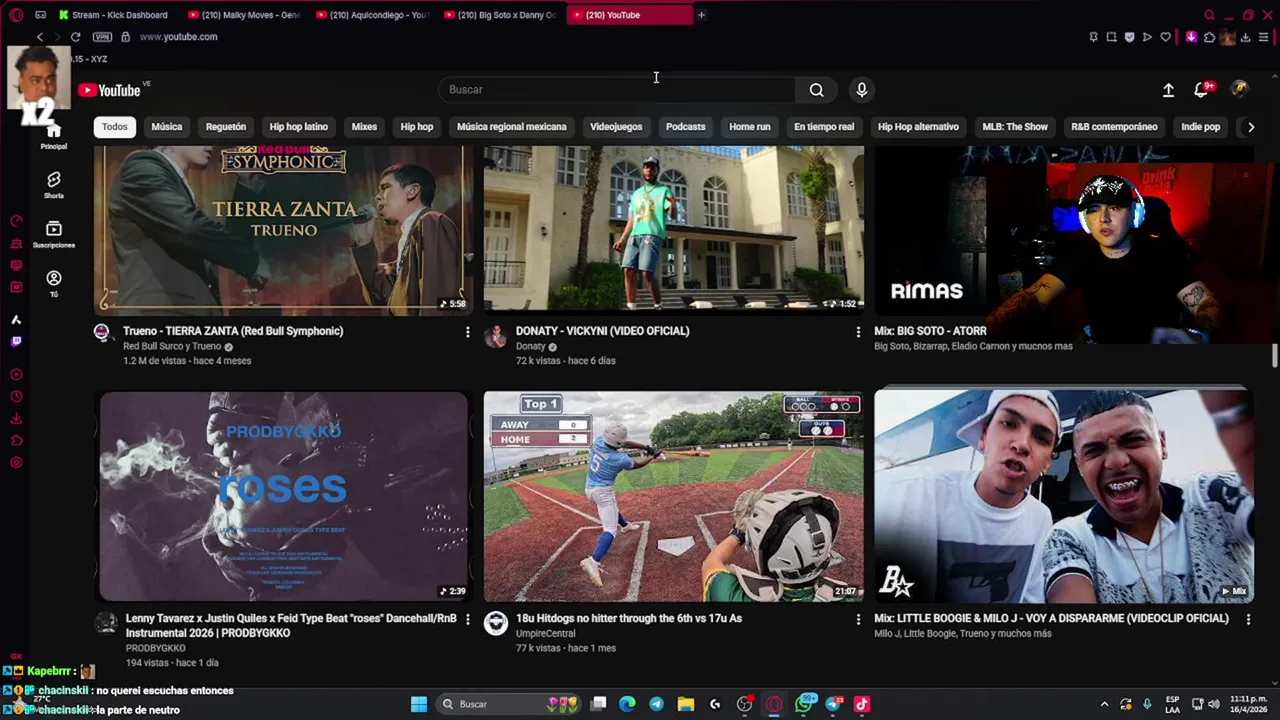The width and height of the screenshot is (1280, 720).
Task: Open Opera sidebar settings gear
Action: point(16,462)
